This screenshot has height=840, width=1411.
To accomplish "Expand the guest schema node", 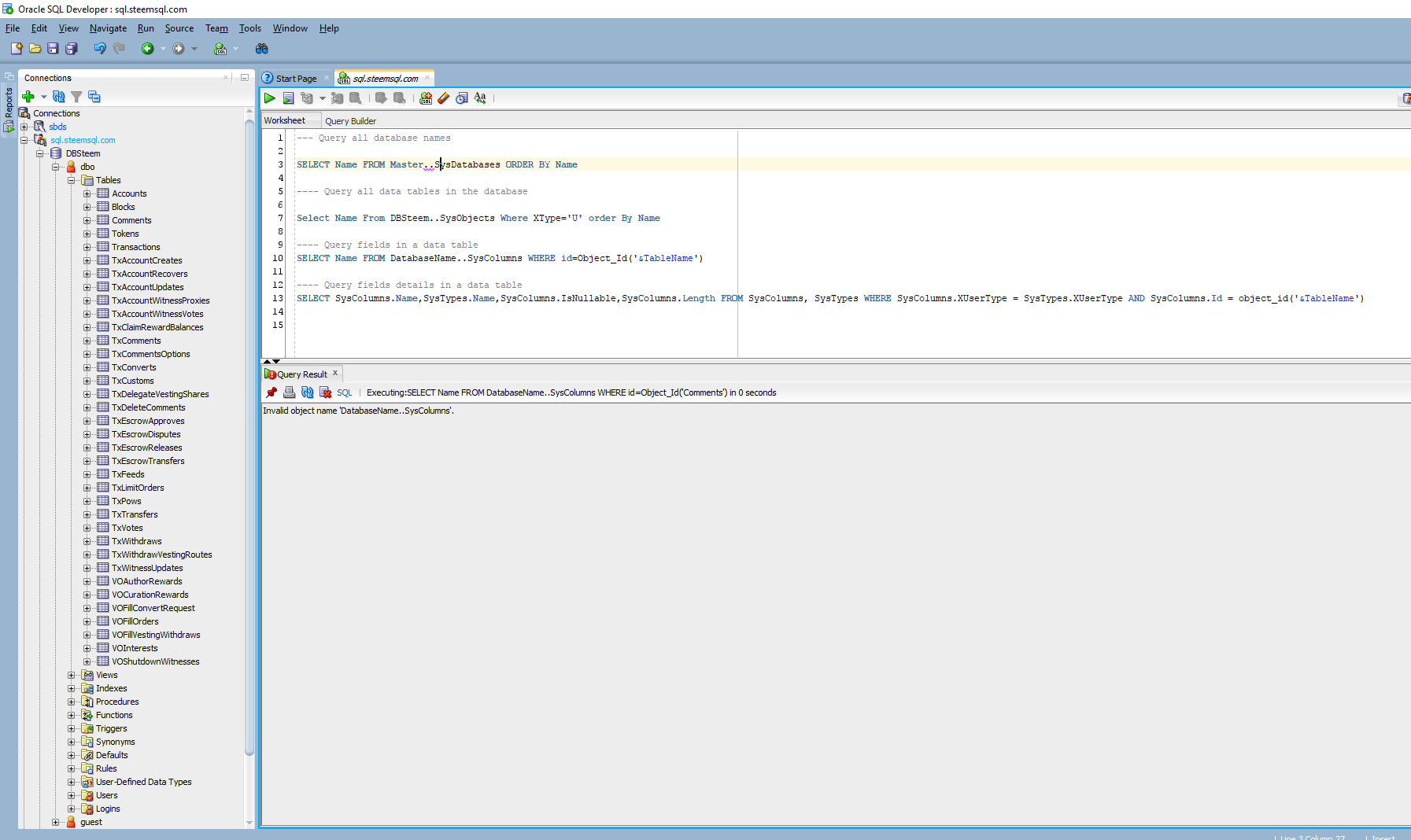I will (x=56, y=822).
